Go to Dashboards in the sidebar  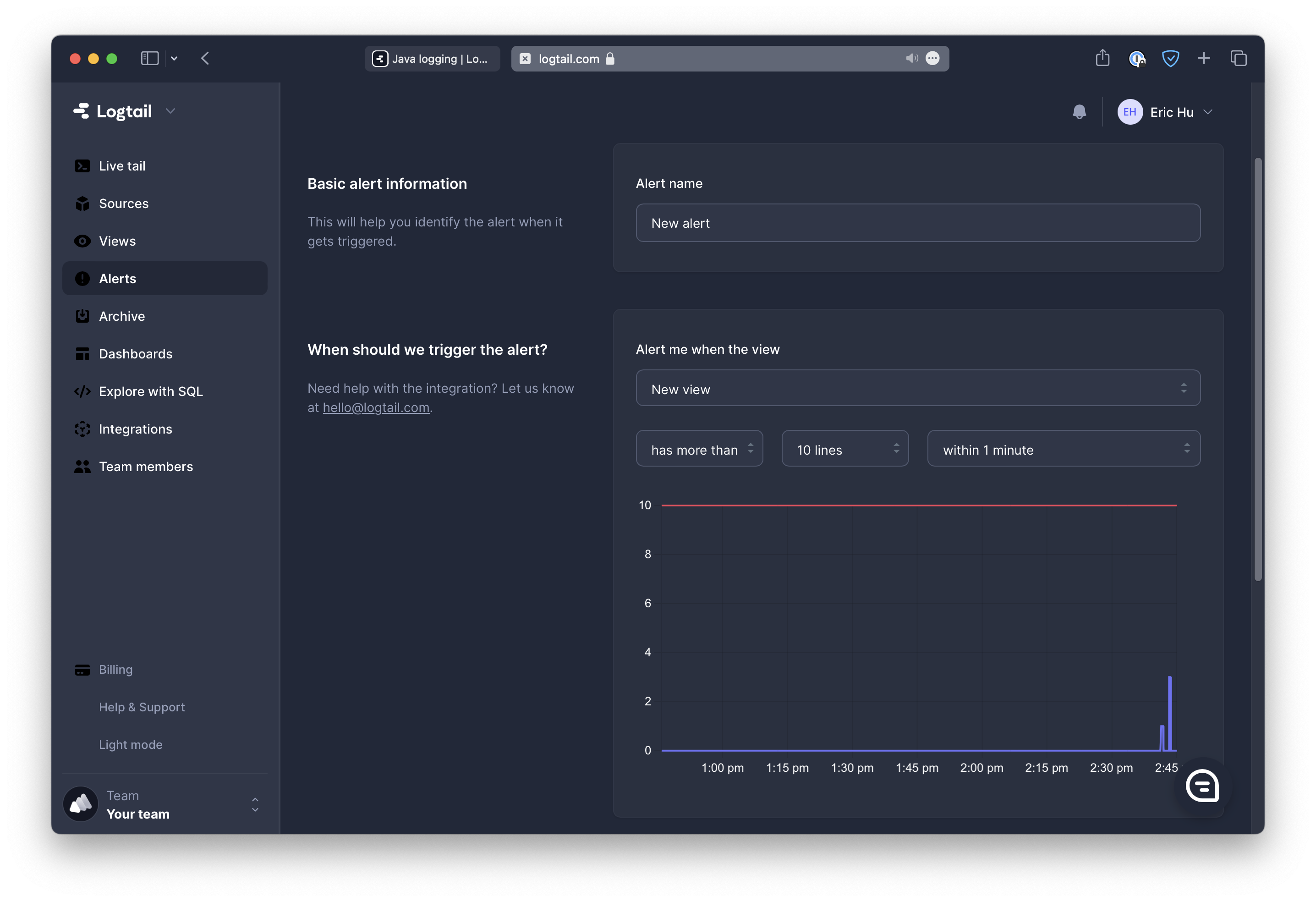[x=135, y=354]
